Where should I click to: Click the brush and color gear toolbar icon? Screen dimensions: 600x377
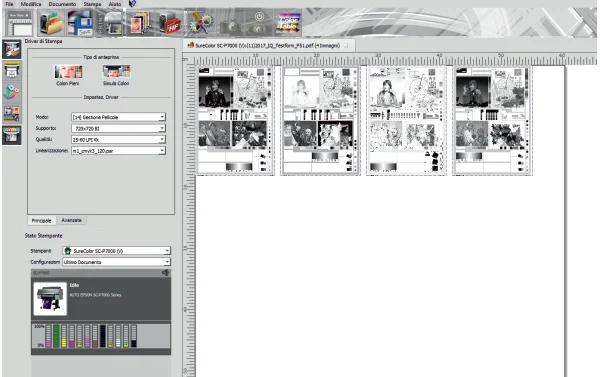click(x=201, y=23)
